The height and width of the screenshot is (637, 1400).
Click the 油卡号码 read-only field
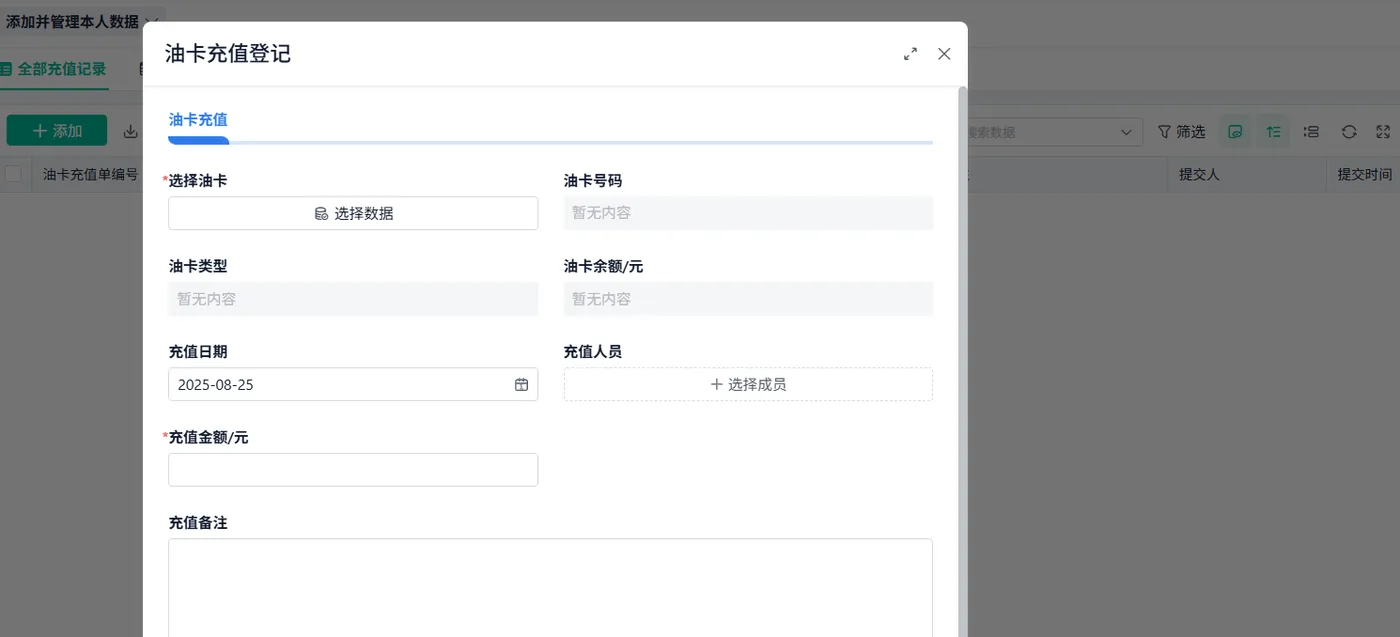(748, 213)
